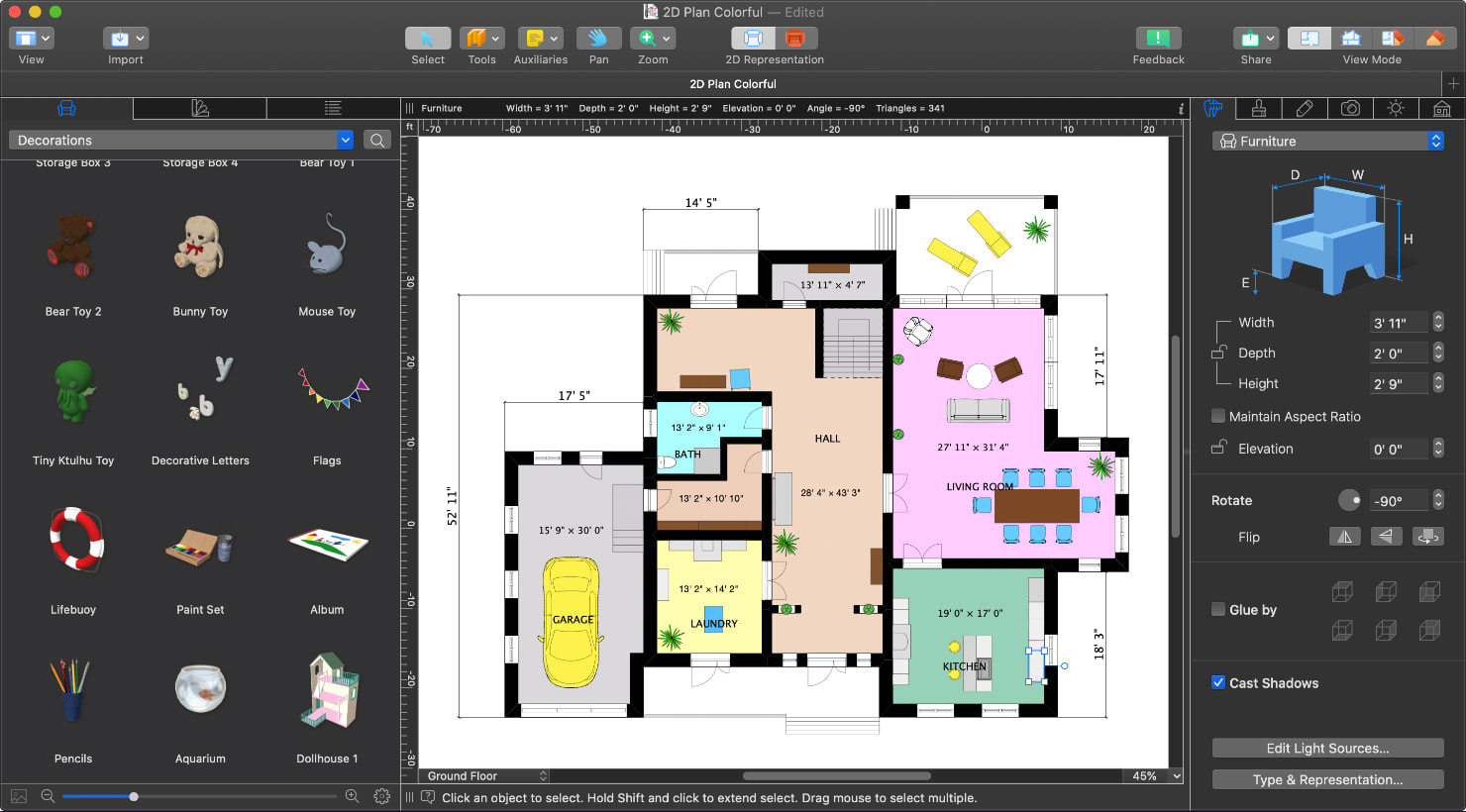
Task: Open the light settings inspector with the sun icon
Action: point(1396,108)
